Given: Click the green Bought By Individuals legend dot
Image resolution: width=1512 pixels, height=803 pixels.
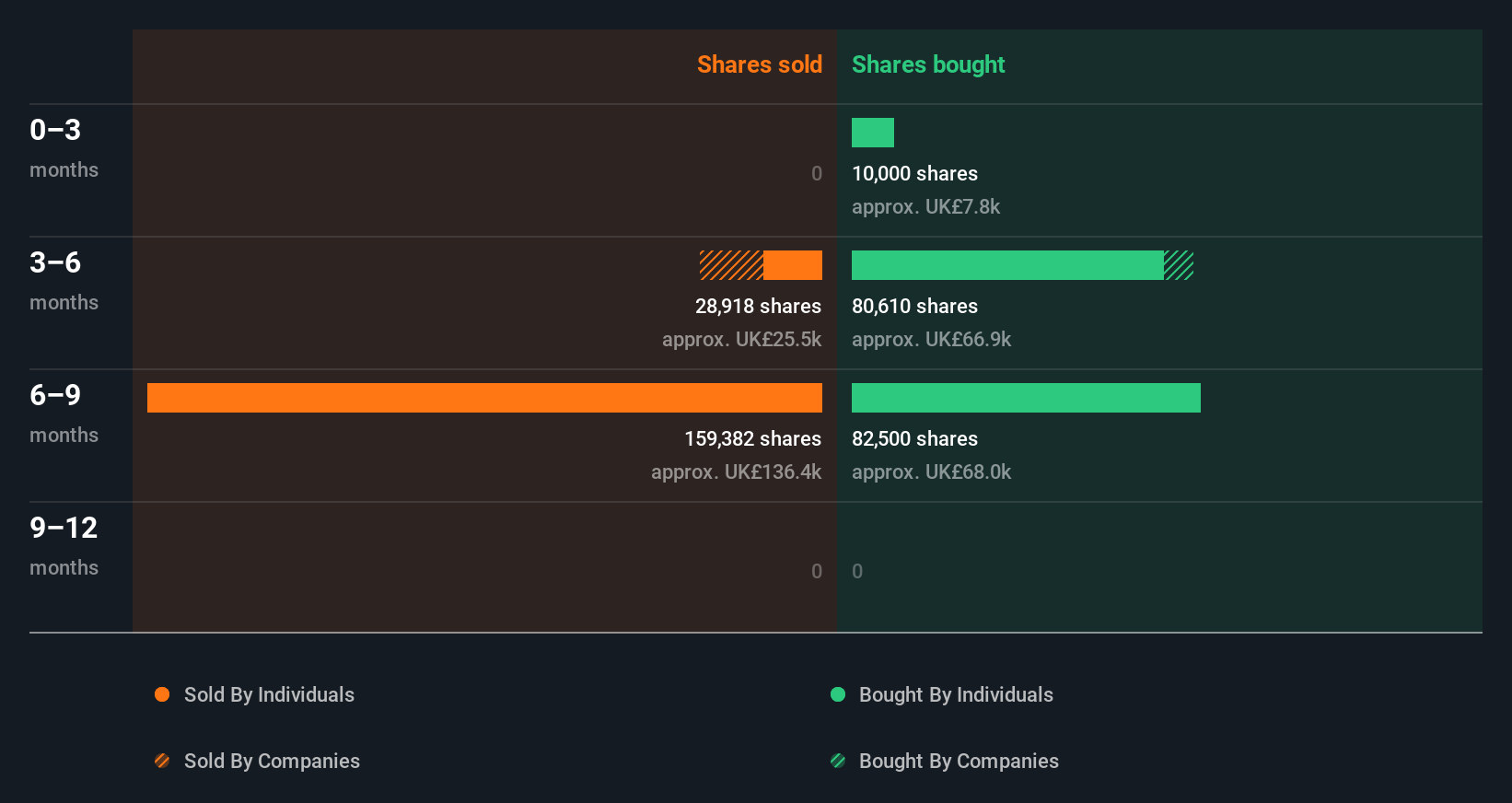Looking at the screenshot, I should tap(838, 694).
